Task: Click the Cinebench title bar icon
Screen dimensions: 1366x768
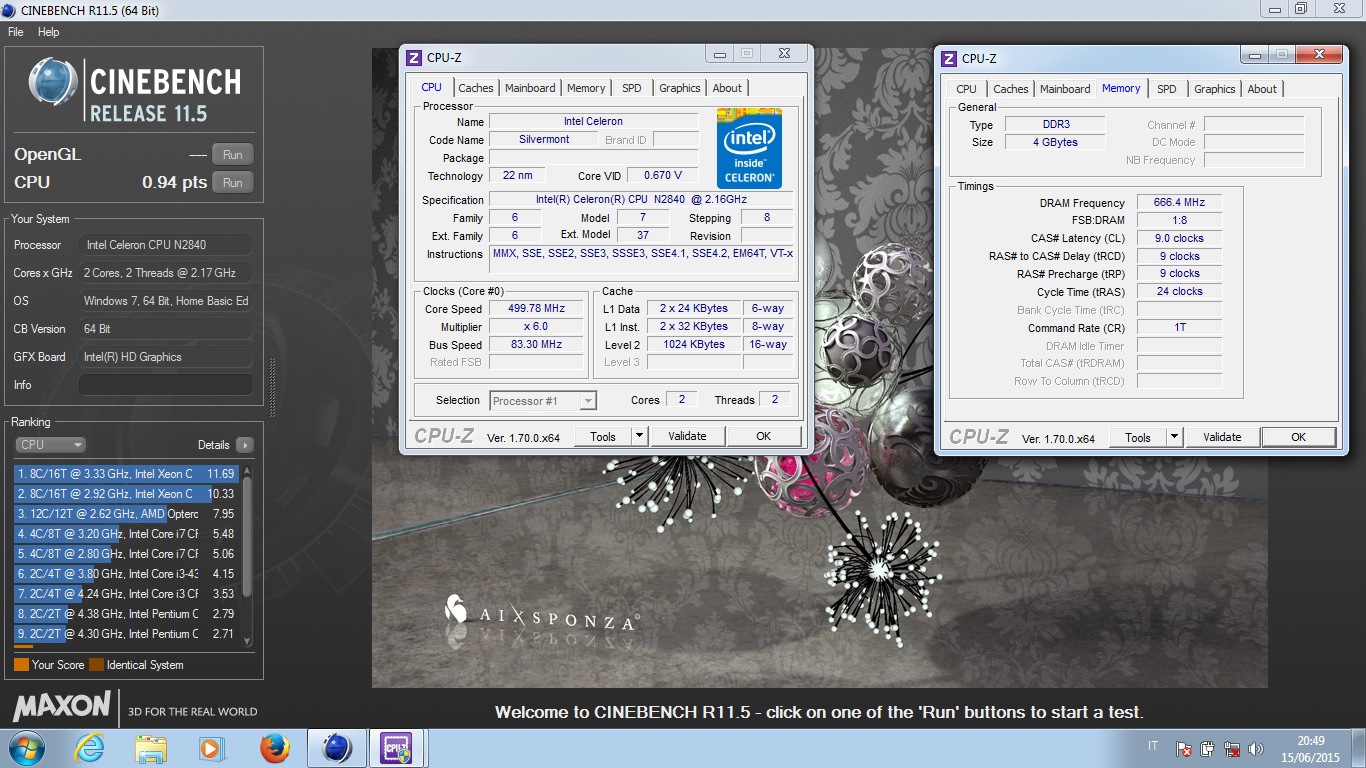Action: tap(10, 10)
